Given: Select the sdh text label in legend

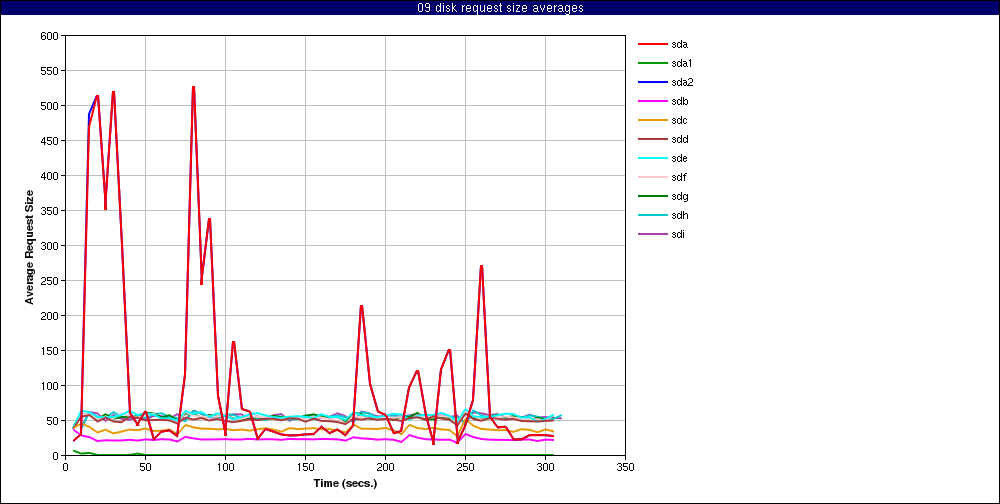Looking at the screenshot, I should [x=679, y=215].
